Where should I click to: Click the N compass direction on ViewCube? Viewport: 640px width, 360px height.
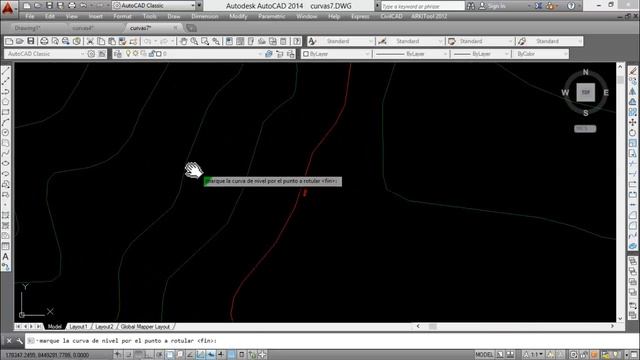[585, 72]
